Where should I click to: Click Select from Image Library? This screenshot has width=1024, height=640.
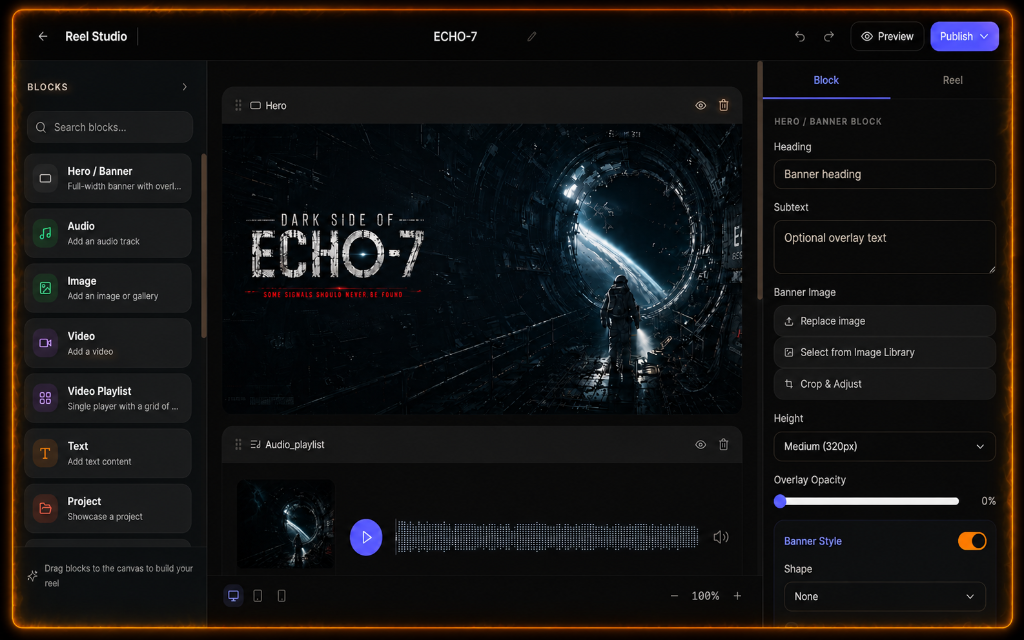click(x=884, y=353)
